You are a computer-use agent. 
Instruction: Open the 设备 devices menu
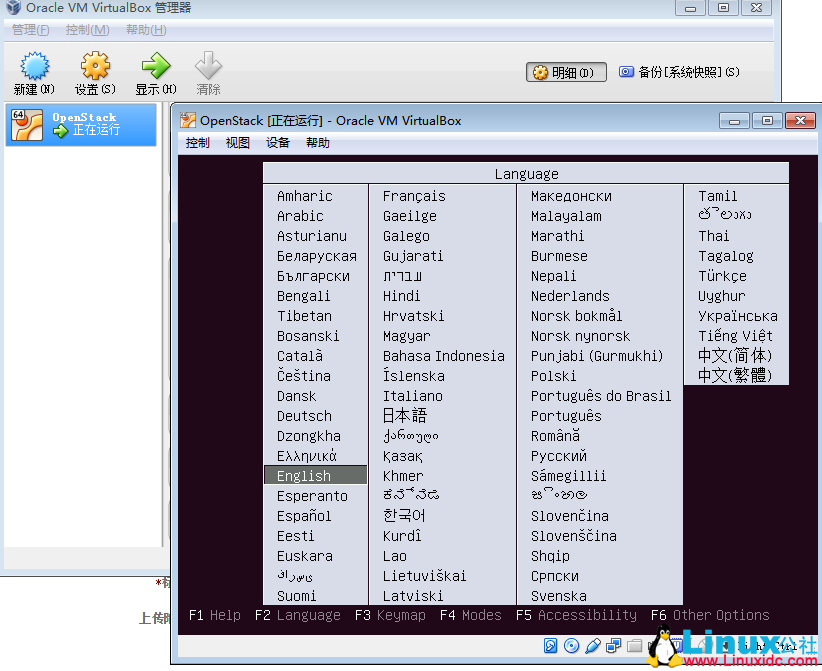[x=277, y=142]
